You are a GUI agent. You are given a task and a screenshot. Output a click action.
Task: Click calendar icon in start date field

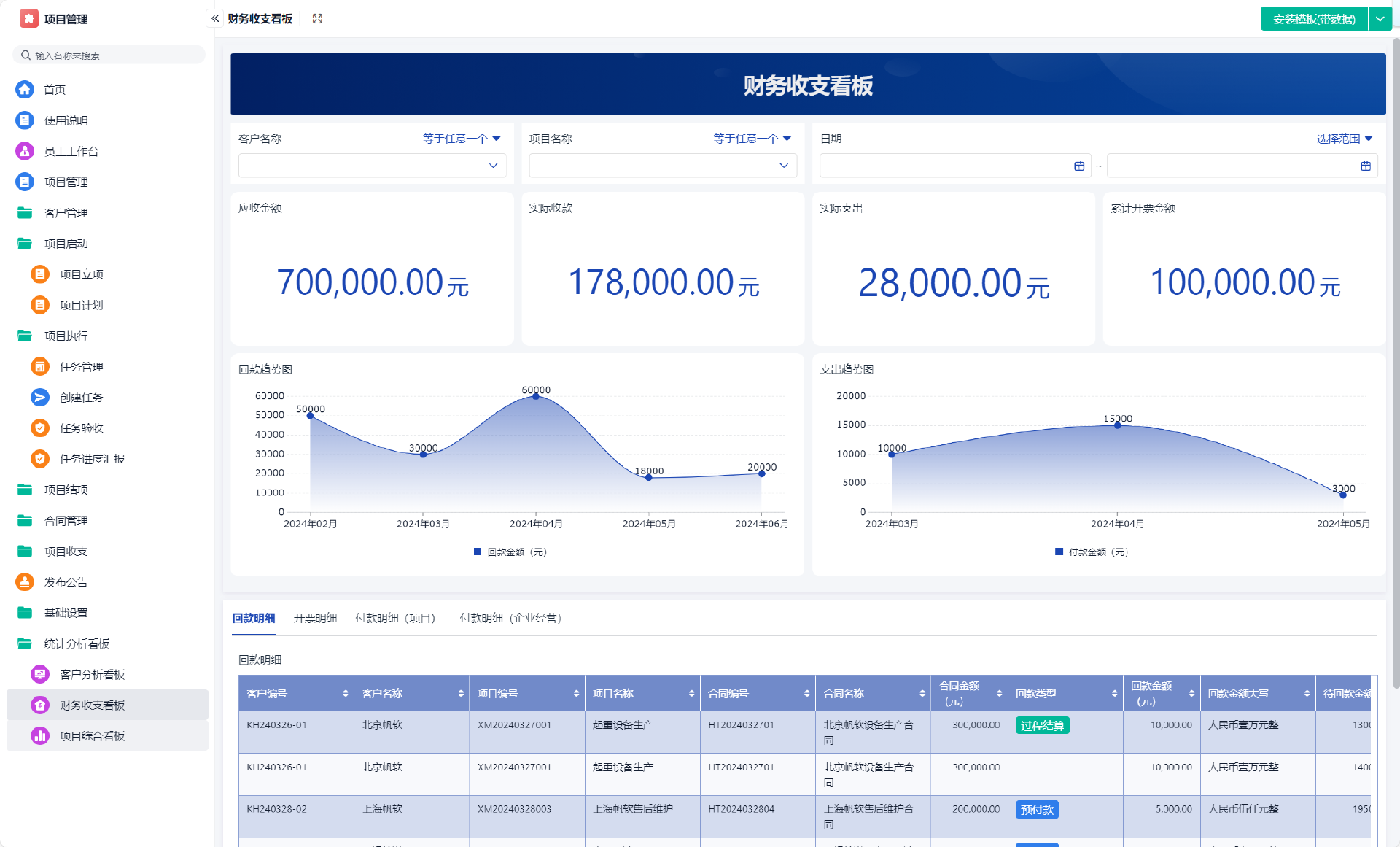(x=1079, y=166)
